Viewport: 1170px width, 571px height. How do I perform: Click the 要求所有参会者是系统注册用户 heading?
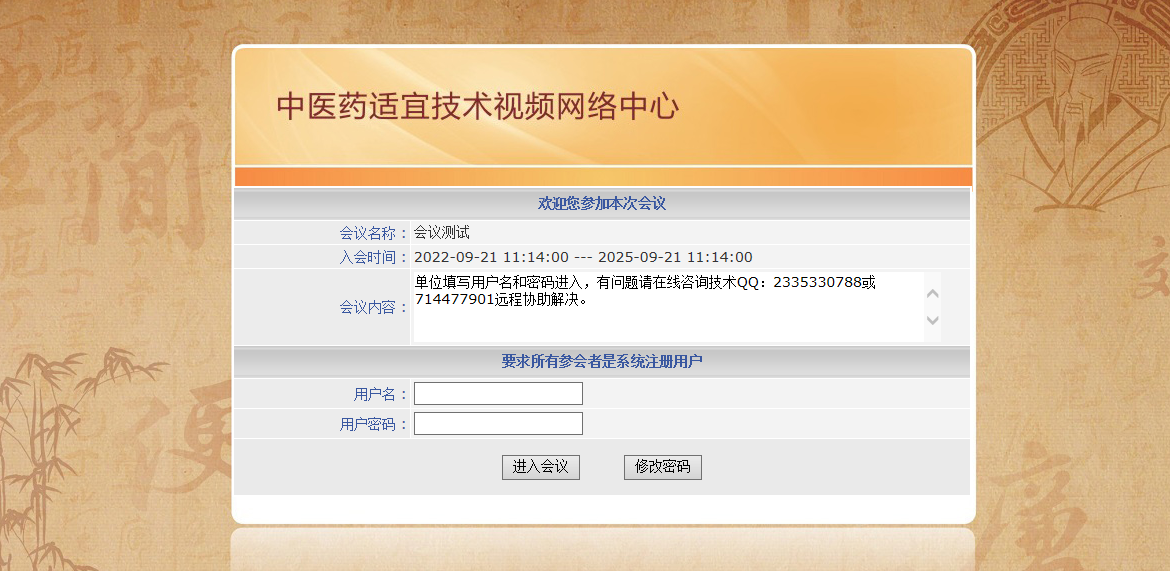click(x=602, y=362)
